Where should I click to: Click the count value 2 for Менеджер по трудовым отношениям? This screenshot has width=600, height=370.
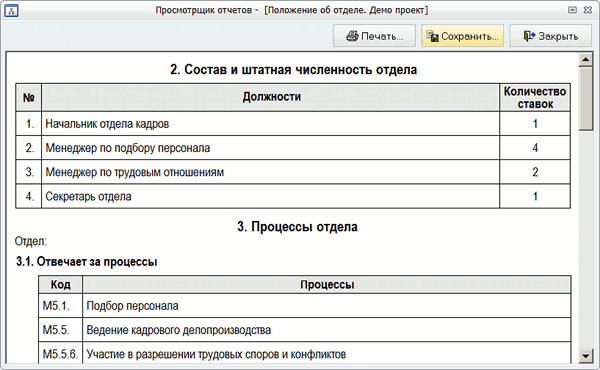click(535, 172)
